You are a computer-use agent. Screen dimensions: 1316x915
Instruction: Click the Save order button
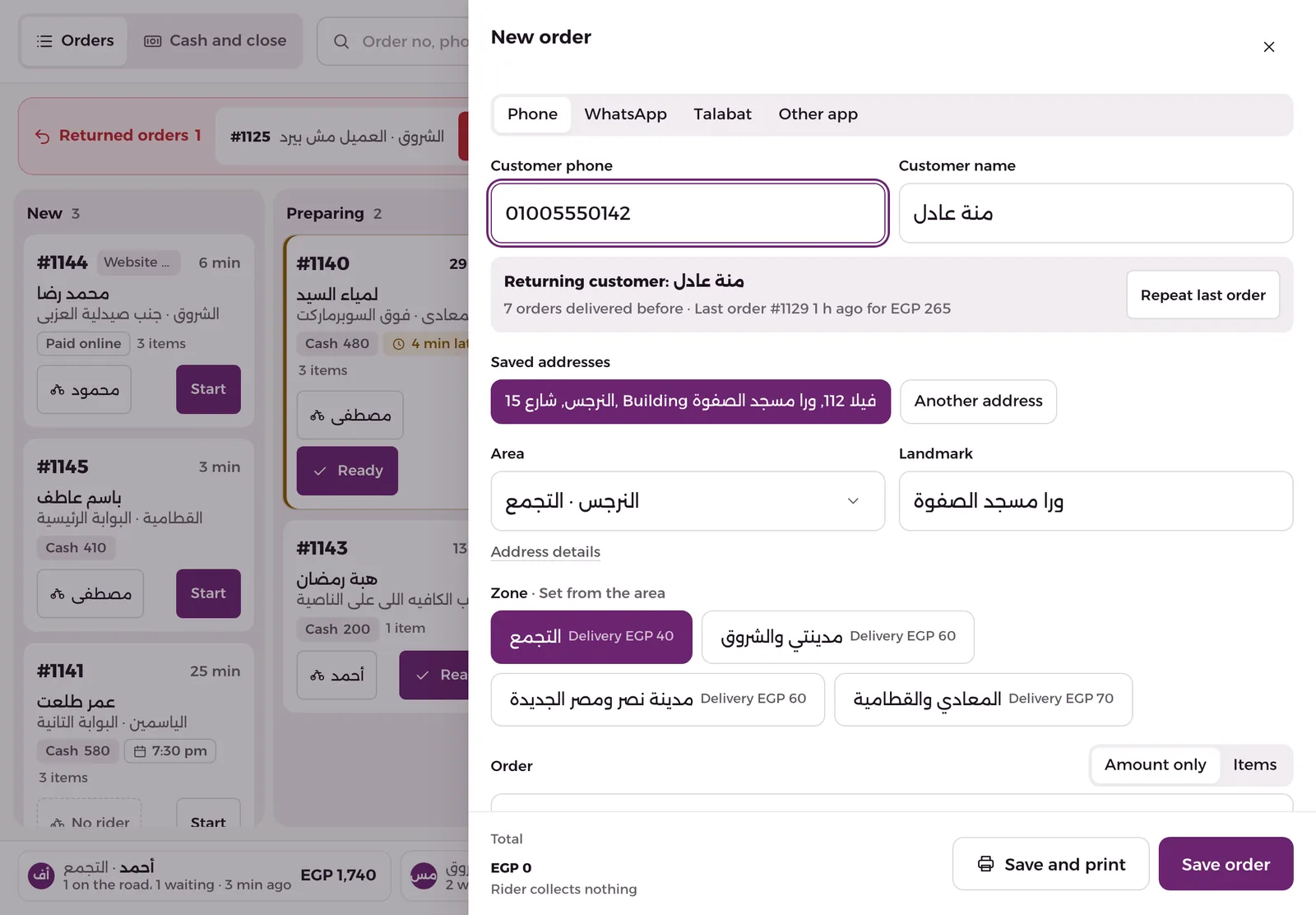(x=1226, y=864)
